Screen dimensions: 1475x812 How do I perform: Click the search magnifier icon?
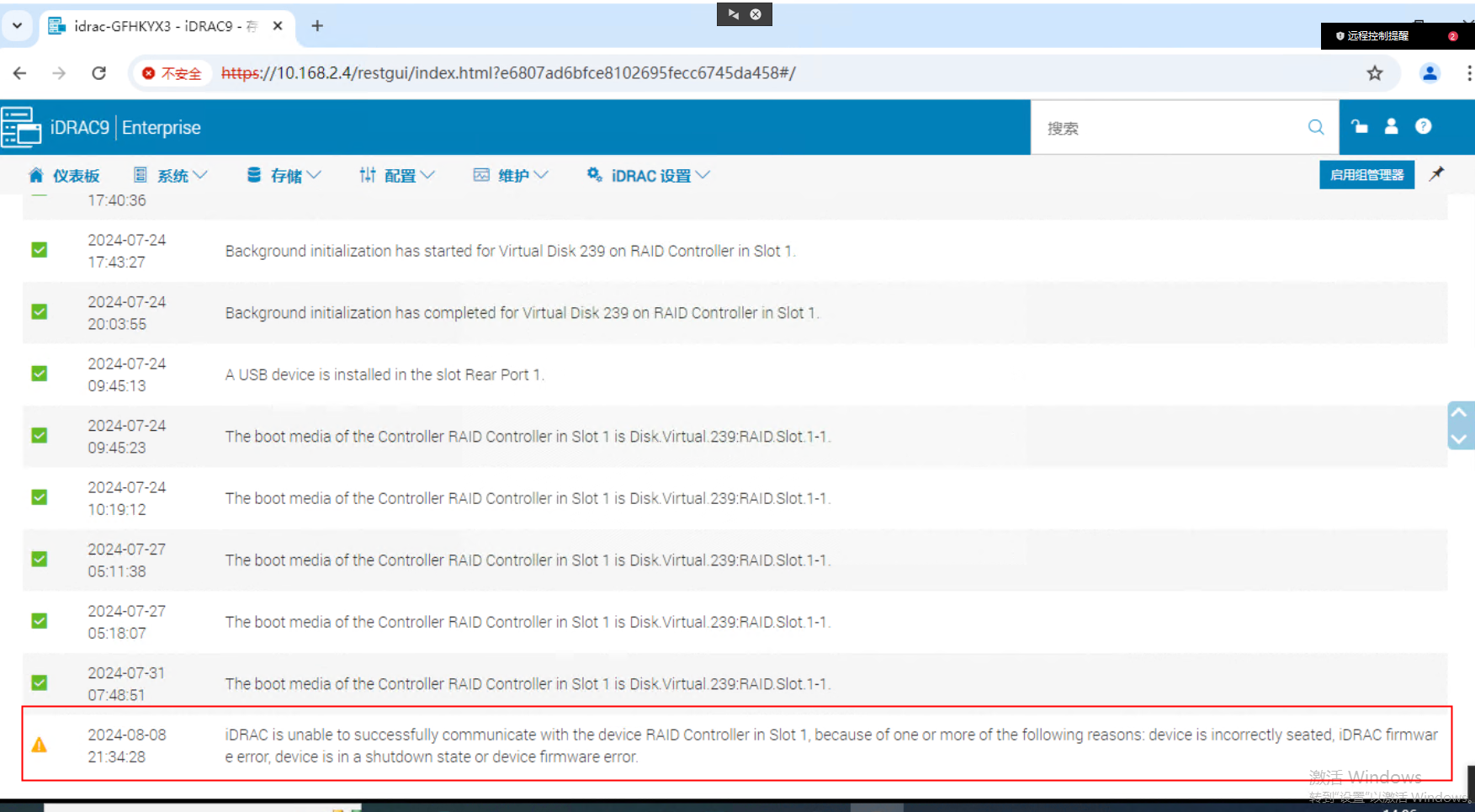pyautogui.click(x=1316, y=127)
